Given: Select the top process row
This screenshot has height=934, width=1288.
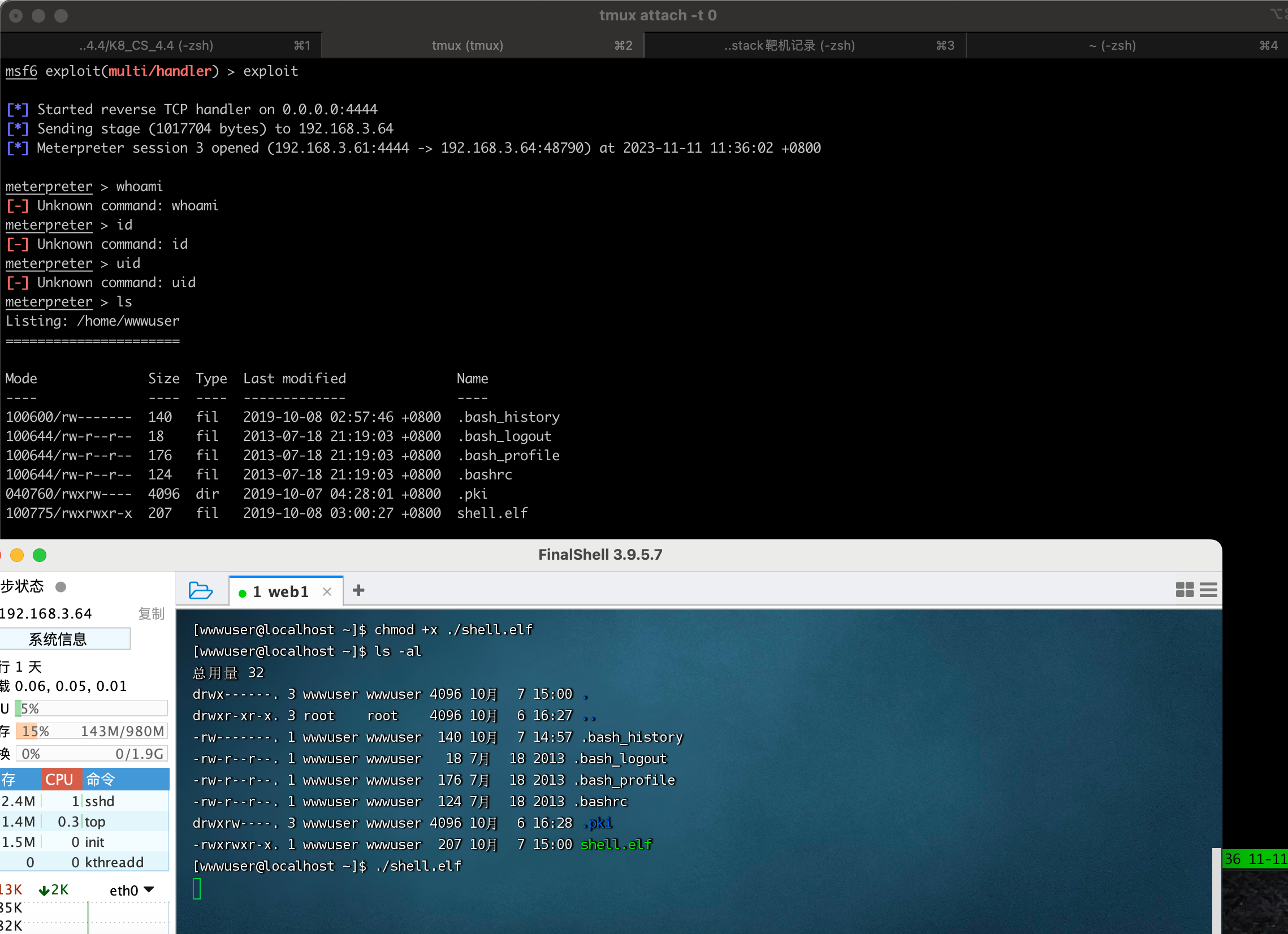Looking at the screenshot, I should coord(85,821).
